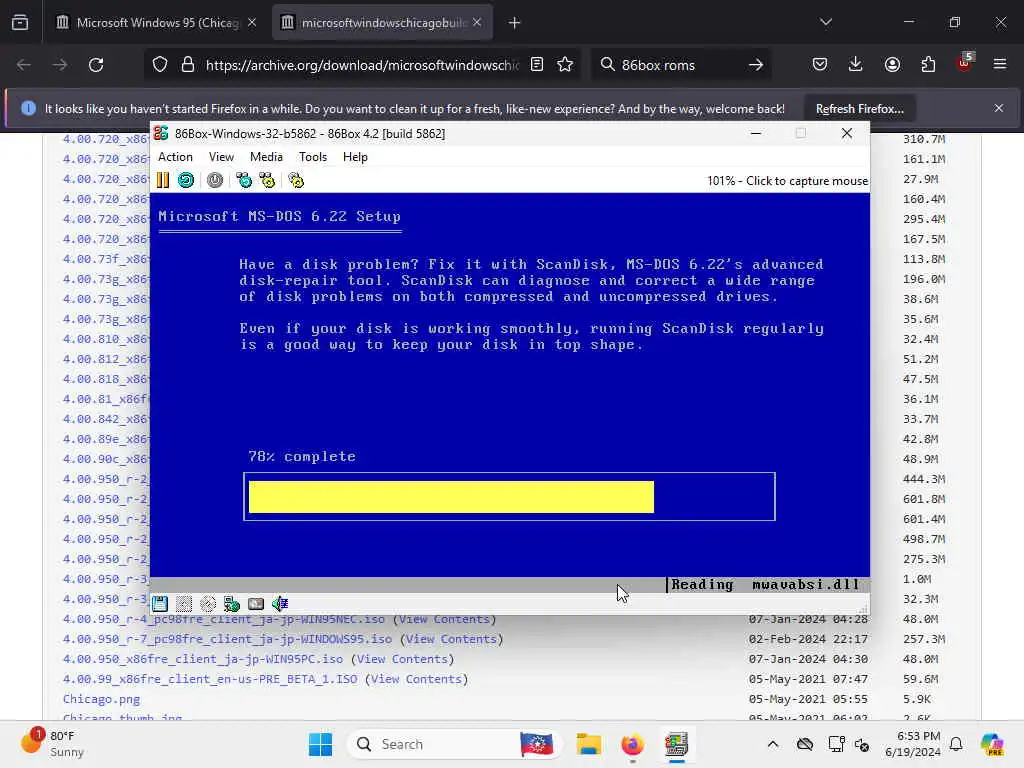Open the Tools menu in 86Box
The width and height of the screenshot is (1024, 768).
313,157
